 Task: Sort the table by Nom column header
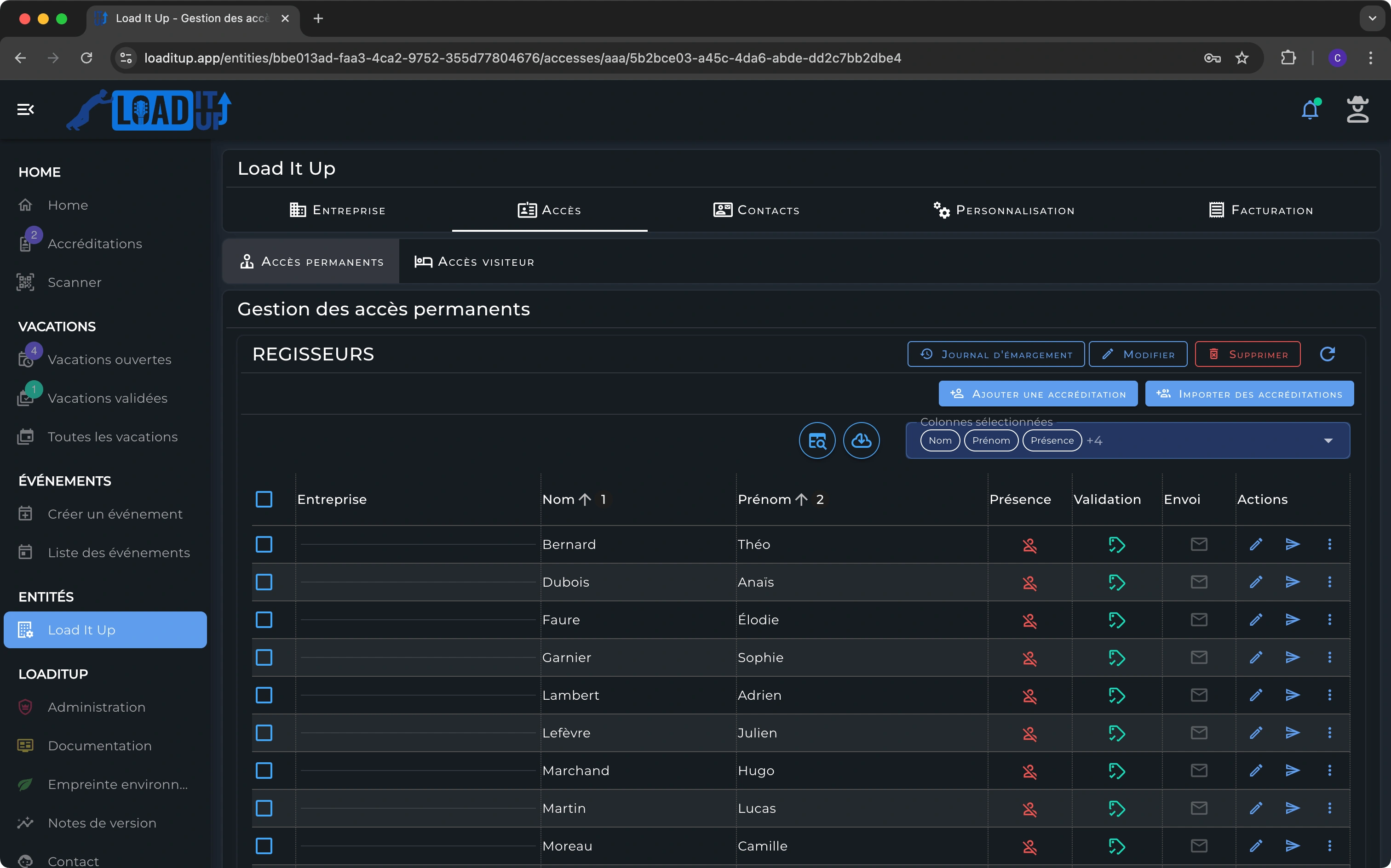(x=558, y=499)
